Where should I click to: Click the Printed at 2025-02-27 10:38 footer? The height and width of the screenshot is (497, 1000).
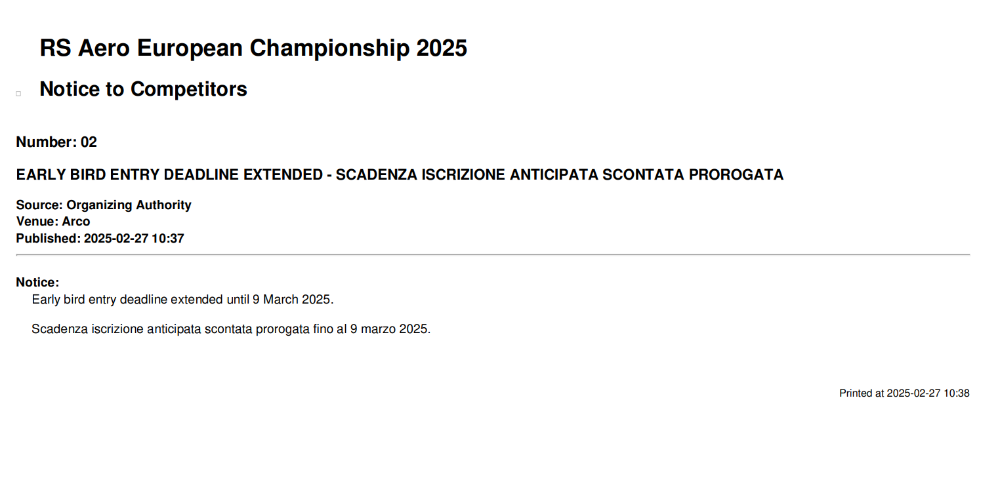coord(904,393)
